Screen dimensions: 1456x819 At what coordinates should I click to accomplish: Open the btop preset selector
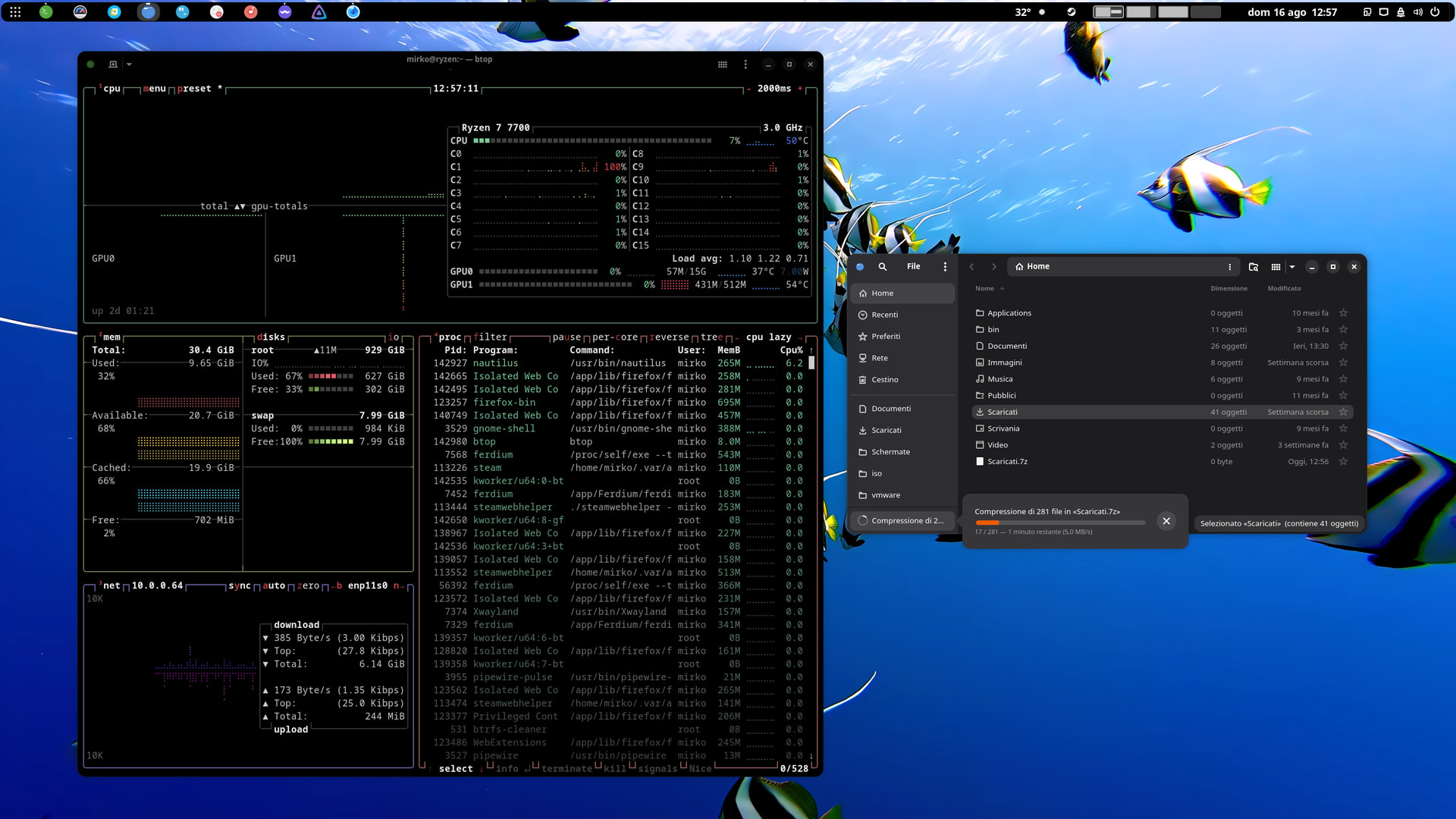[199, 89]
